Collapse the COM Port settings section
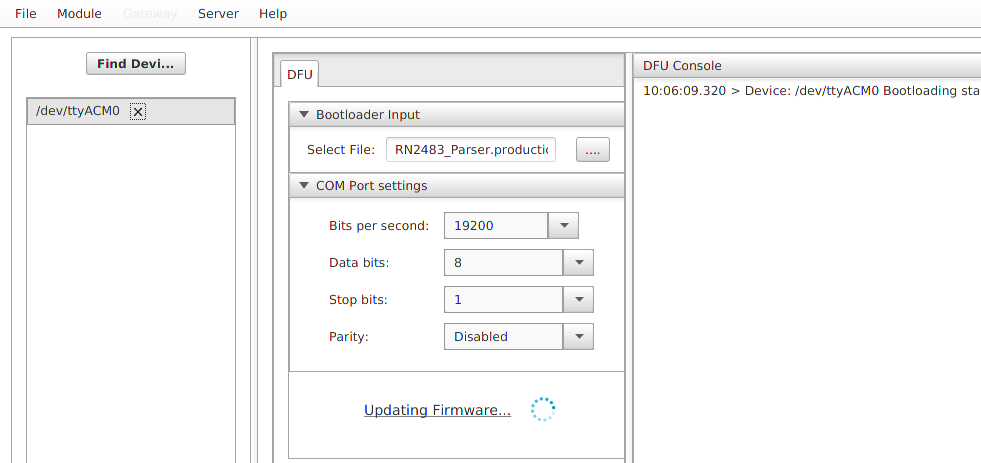This screenshot has width=981, height=463. pos(304,186)
